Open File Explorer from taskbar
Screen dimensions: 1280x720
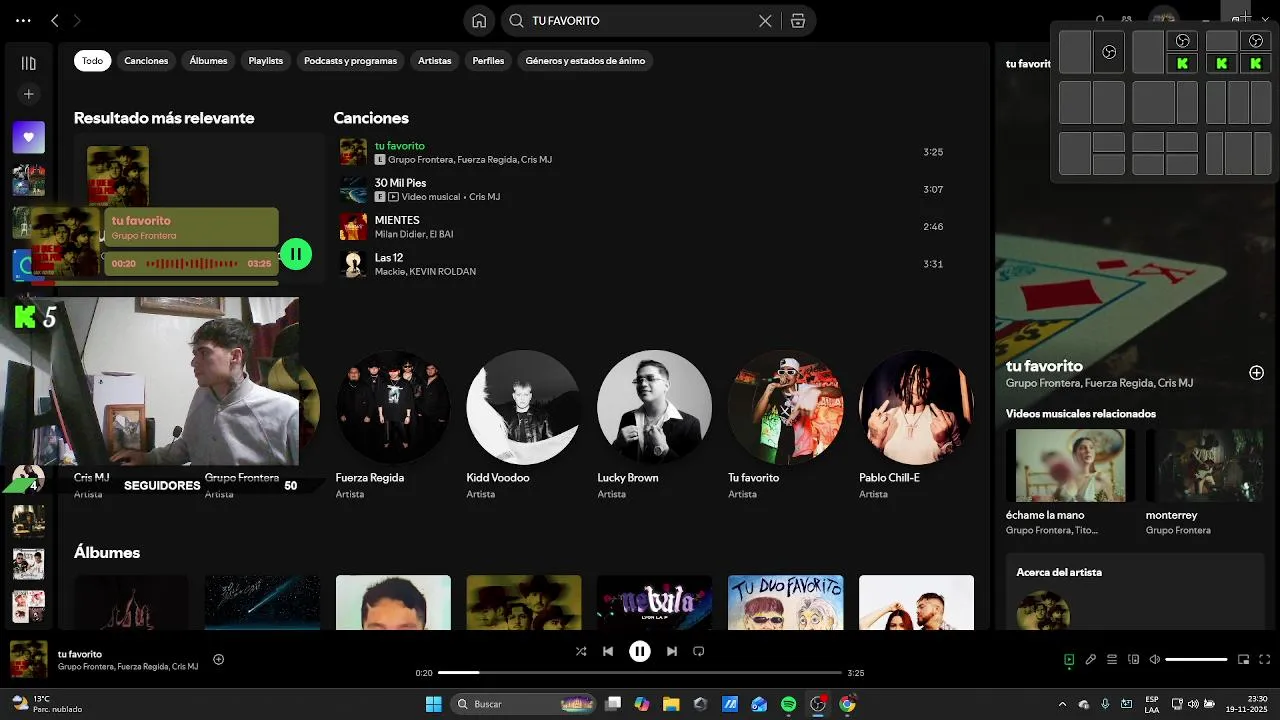[671, 704]
